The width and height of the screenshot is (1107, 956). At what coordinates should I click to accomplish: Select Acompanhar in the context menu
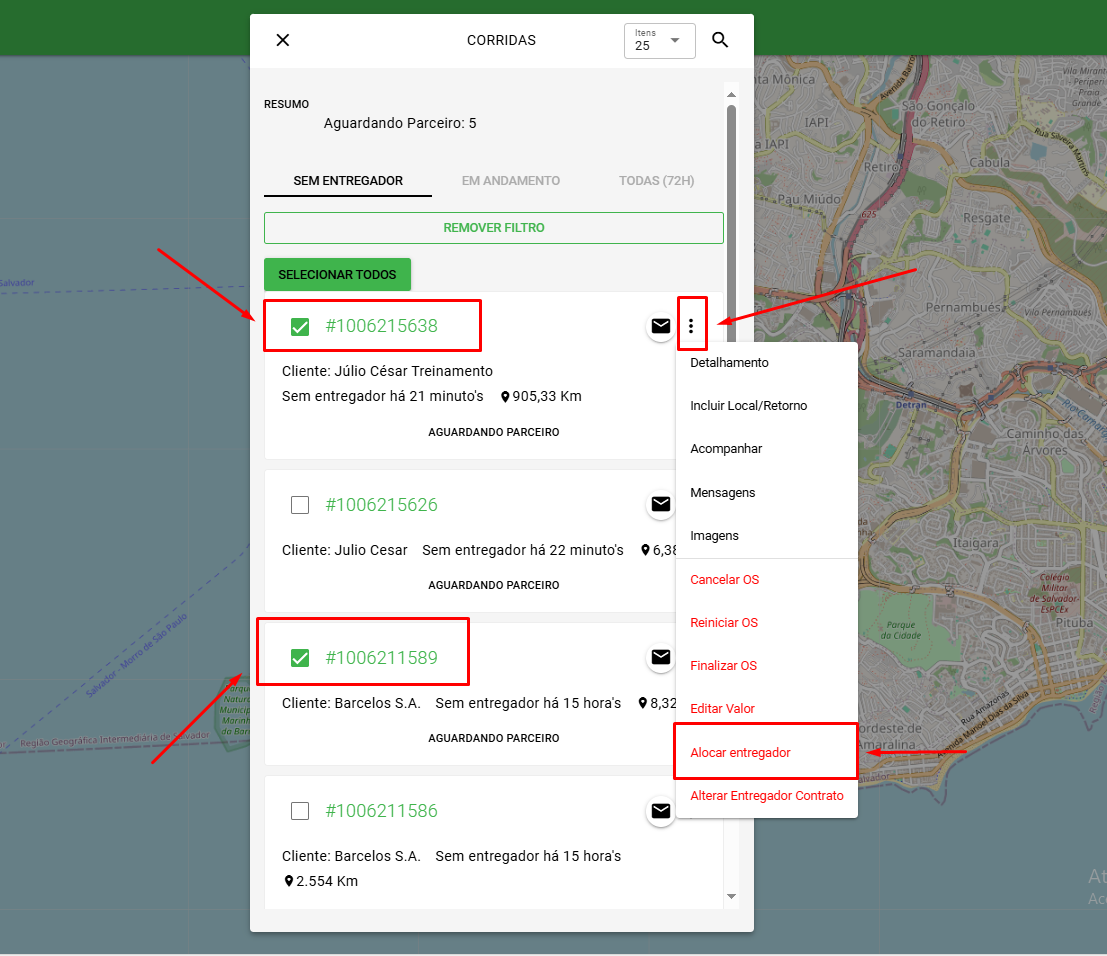pos(767,449)
